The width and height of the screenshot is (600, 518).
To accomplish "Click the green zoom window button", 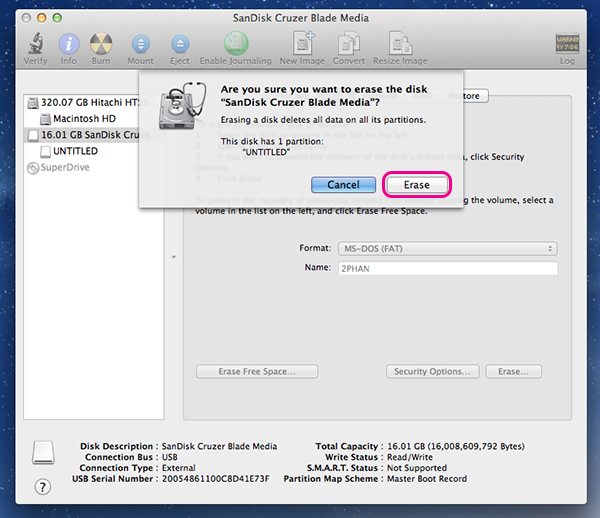I will click(57, 18).
